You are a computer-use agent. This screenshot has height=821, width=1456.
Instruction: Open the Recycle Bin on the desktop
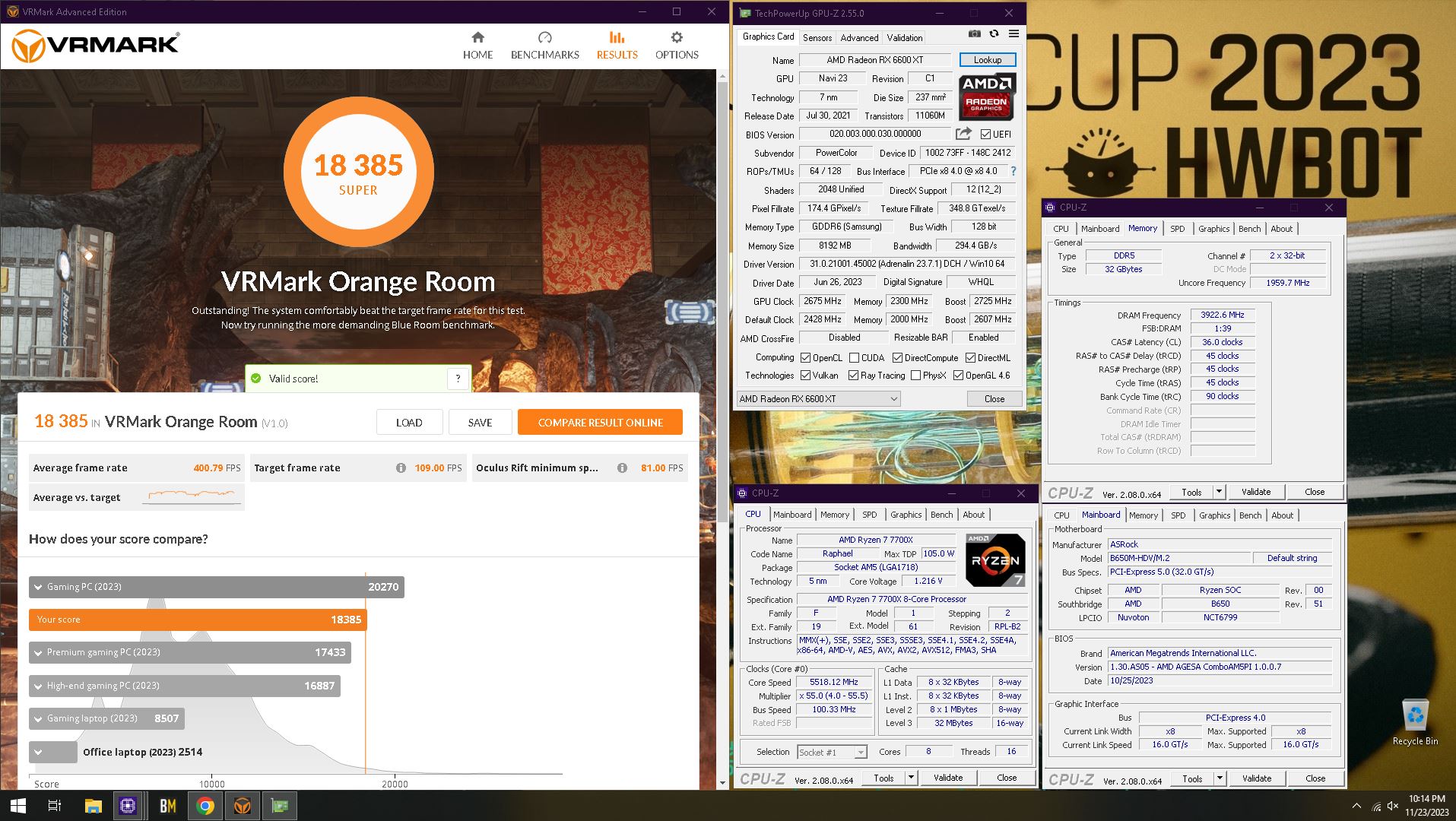point(1415,722)
